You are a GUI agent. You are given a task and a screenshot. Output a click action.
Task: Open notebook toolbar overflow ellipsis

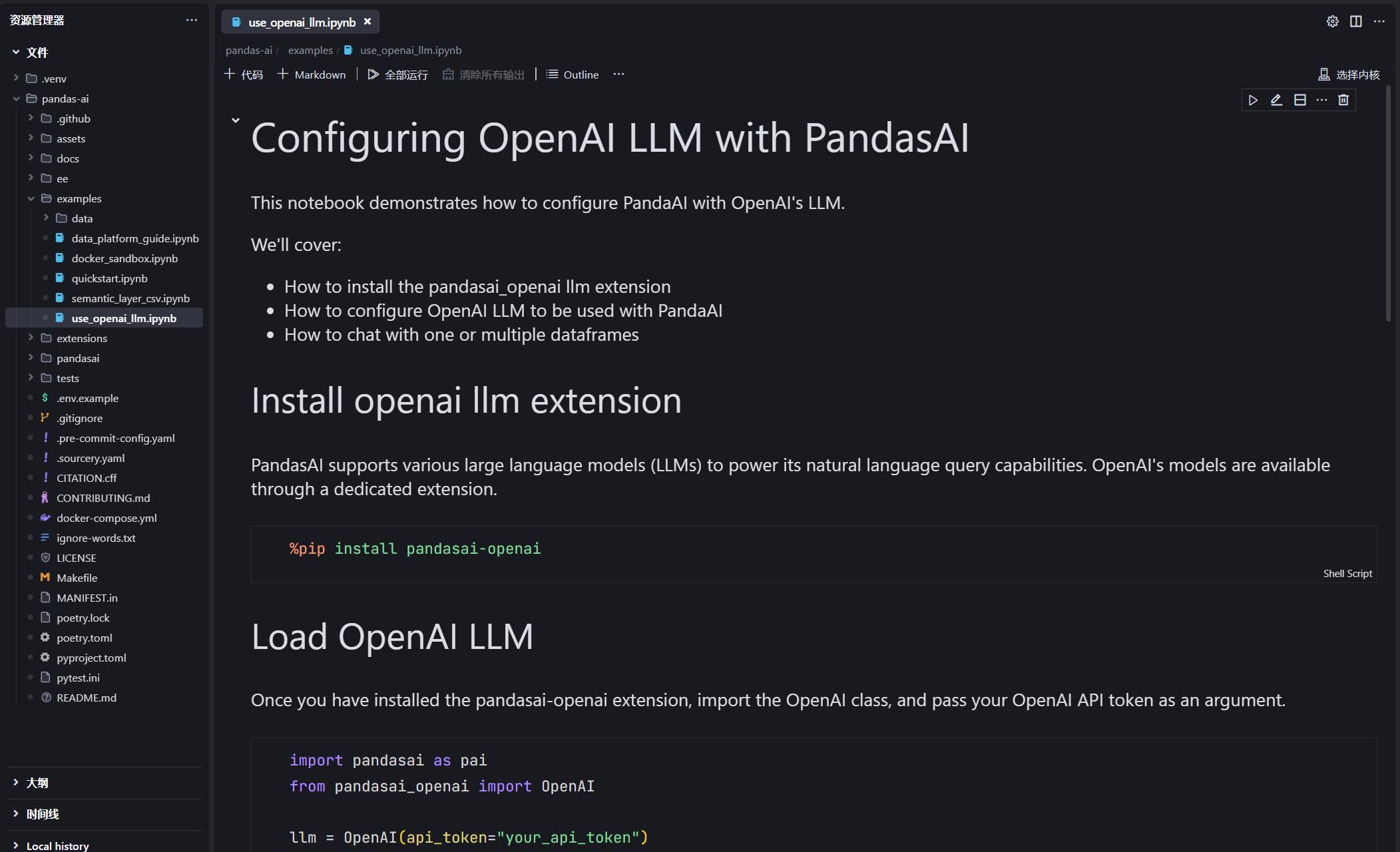pos(618,74)
